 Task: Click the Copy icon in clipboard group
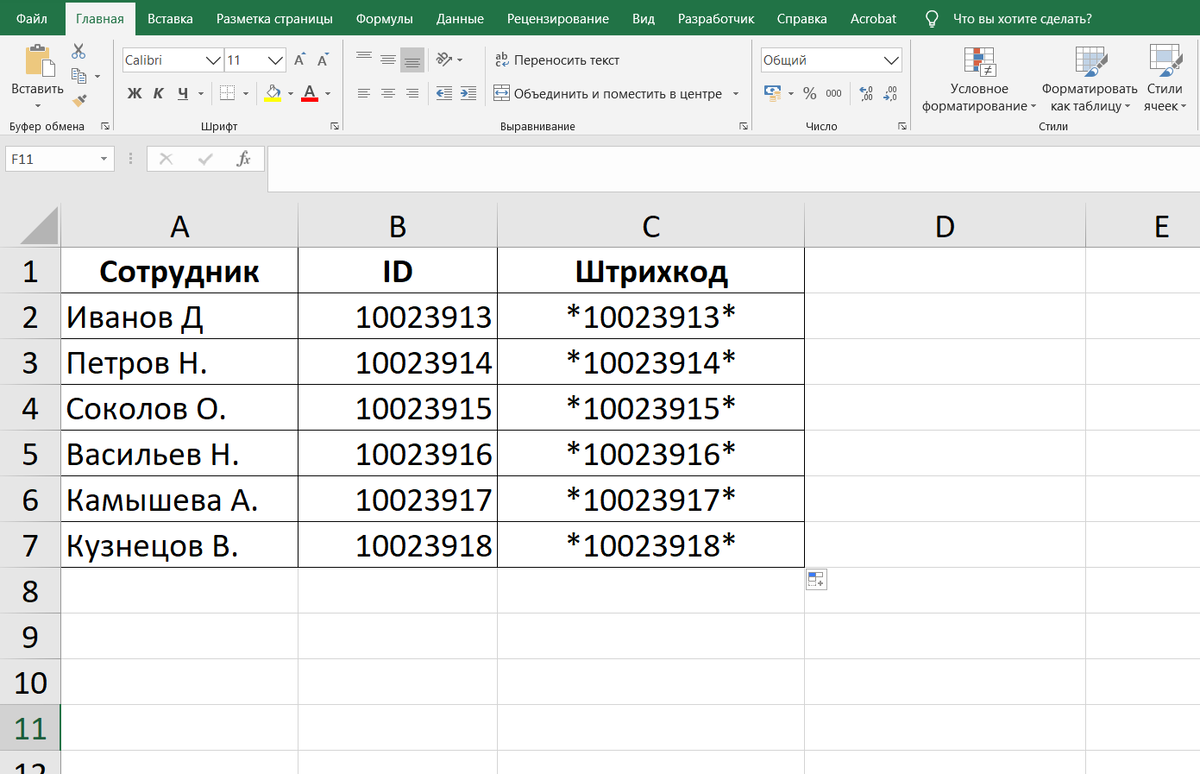[79, 76]
